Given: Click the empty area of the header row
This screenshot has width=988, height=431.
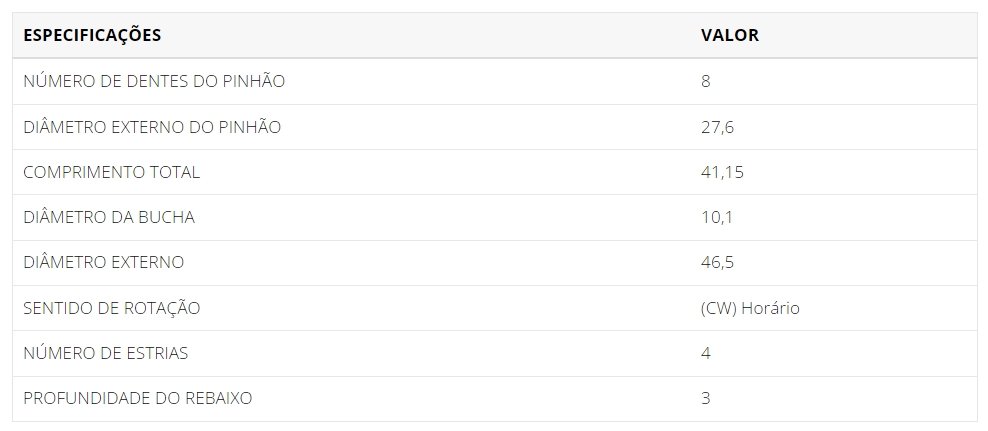Looking at the screenshot, I should tap(428, 35).
